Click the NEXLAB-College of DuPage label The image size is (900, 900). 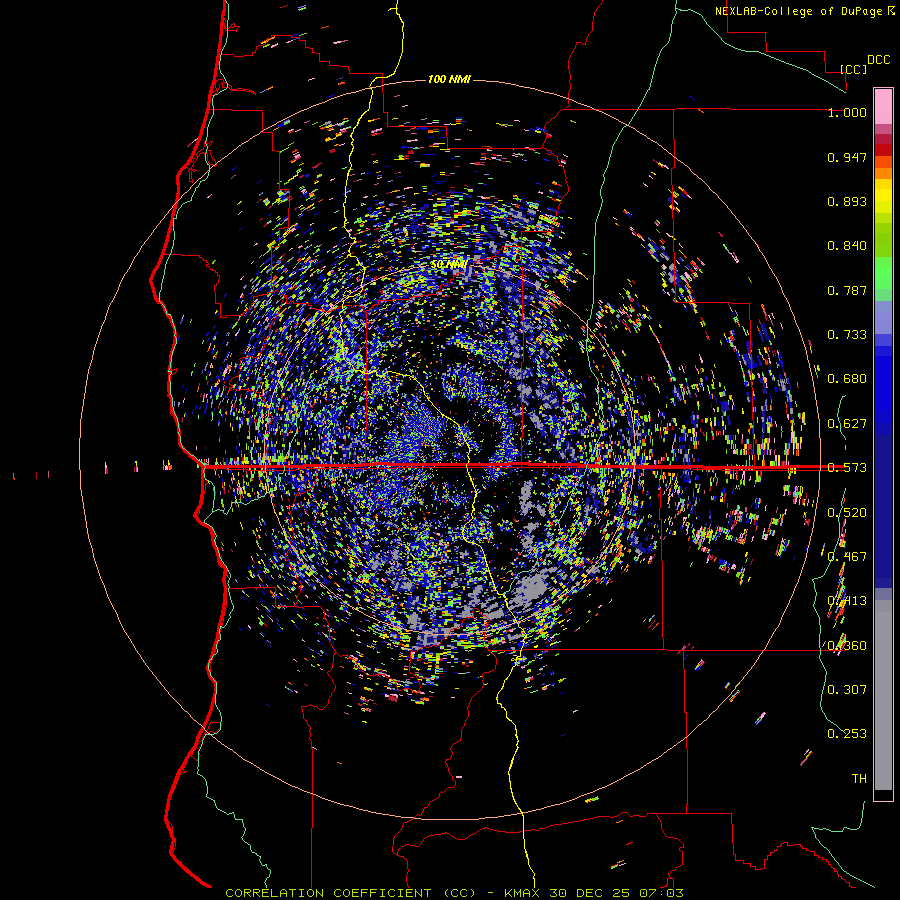tap(798, 11)
